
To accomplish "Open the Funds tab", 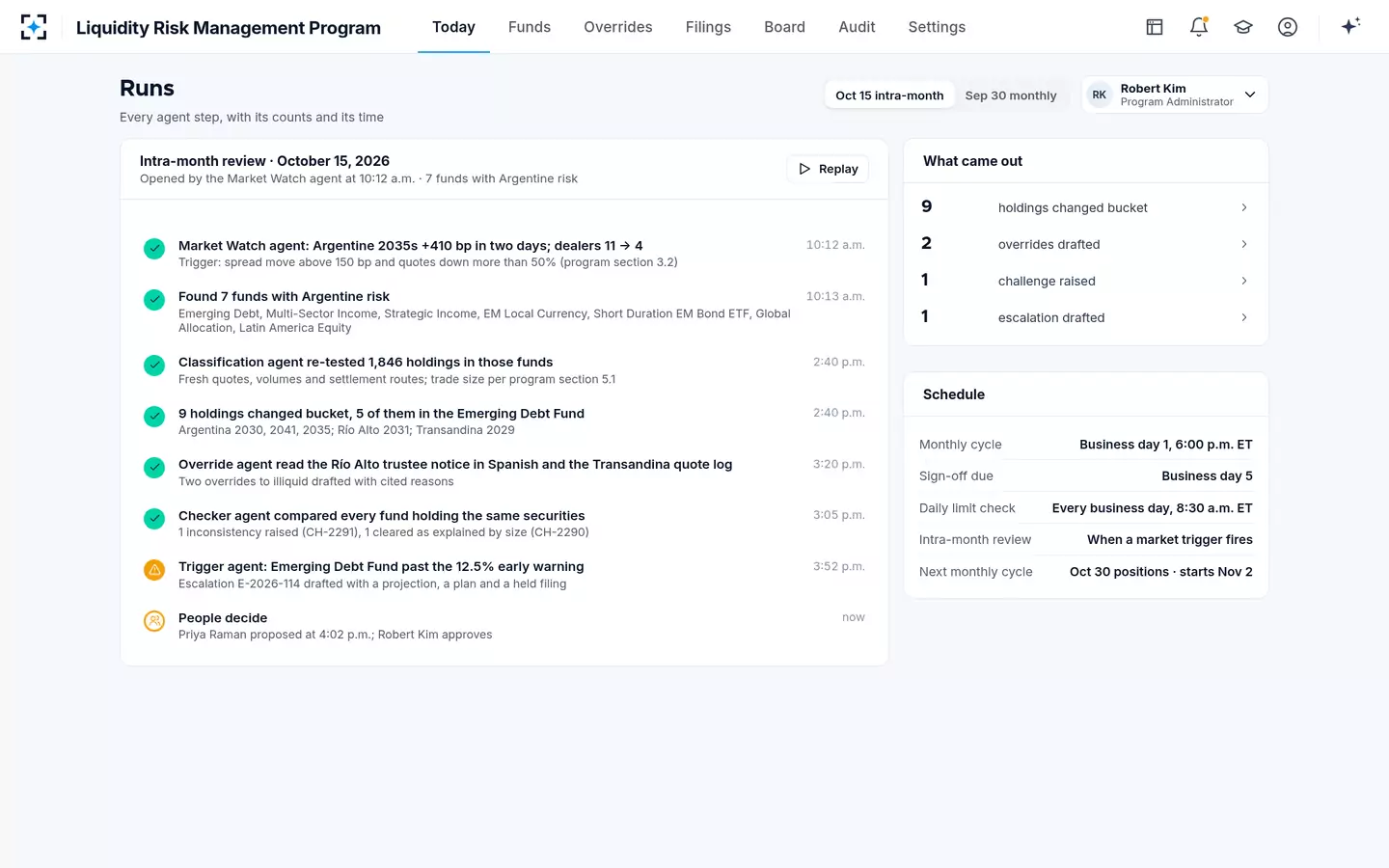I will 530,27.
